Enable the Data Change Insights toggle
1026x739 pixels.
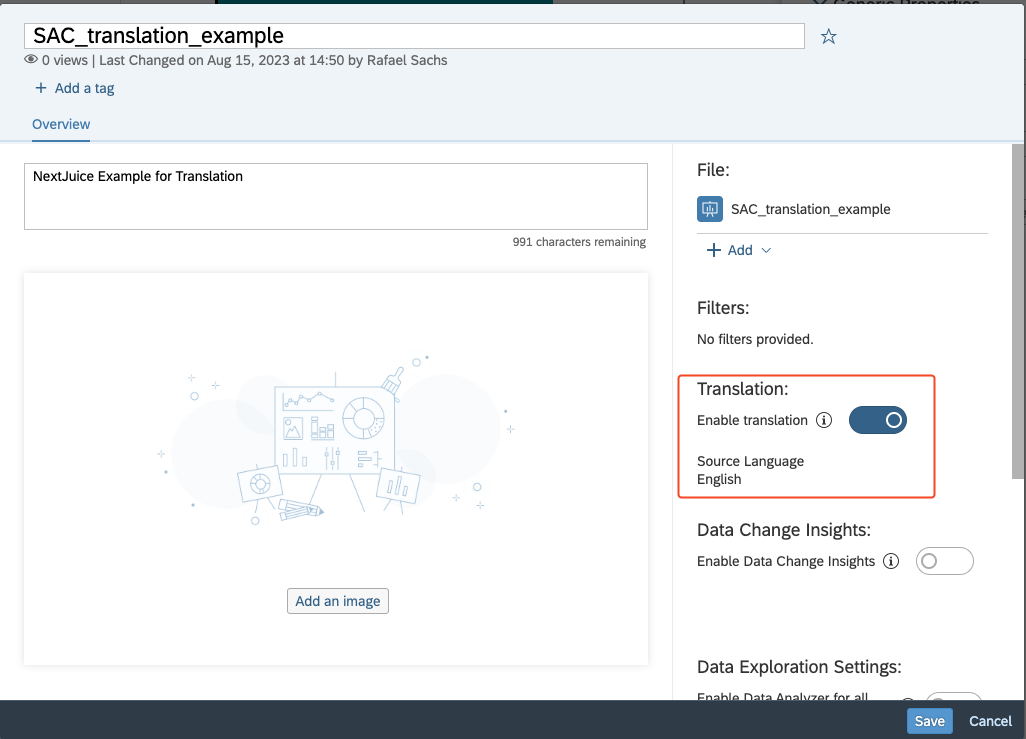[944, 561]
